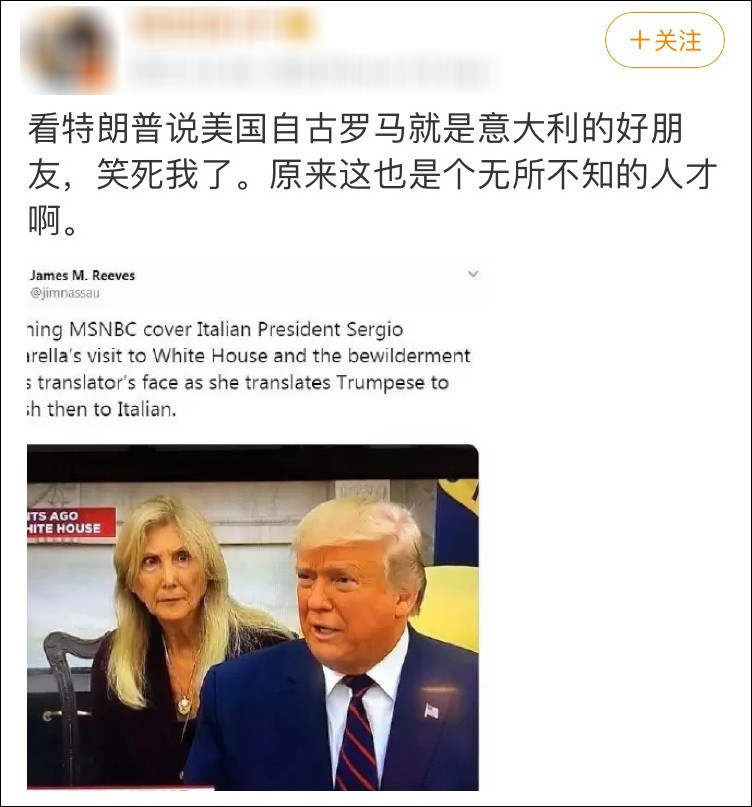Click the blurred timestamp line under the username
This screenshot has width=752, height=807.
coord(314,71)
